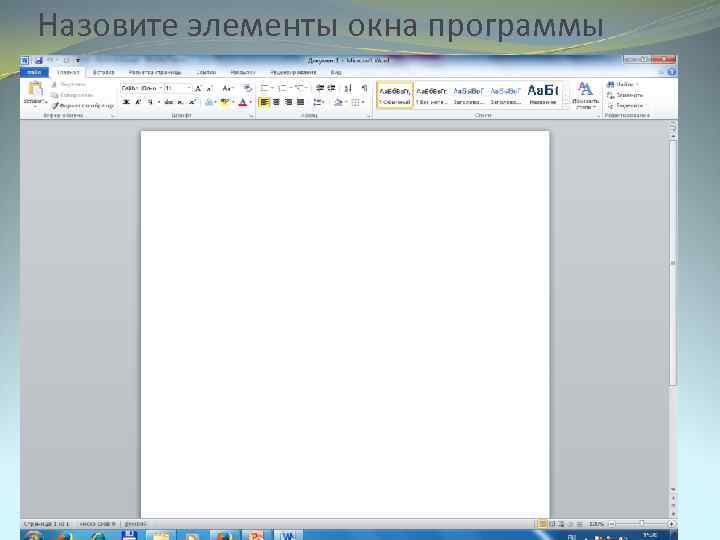Click the Line Spacing icon
720x540 pixels.
click(319, 102)
